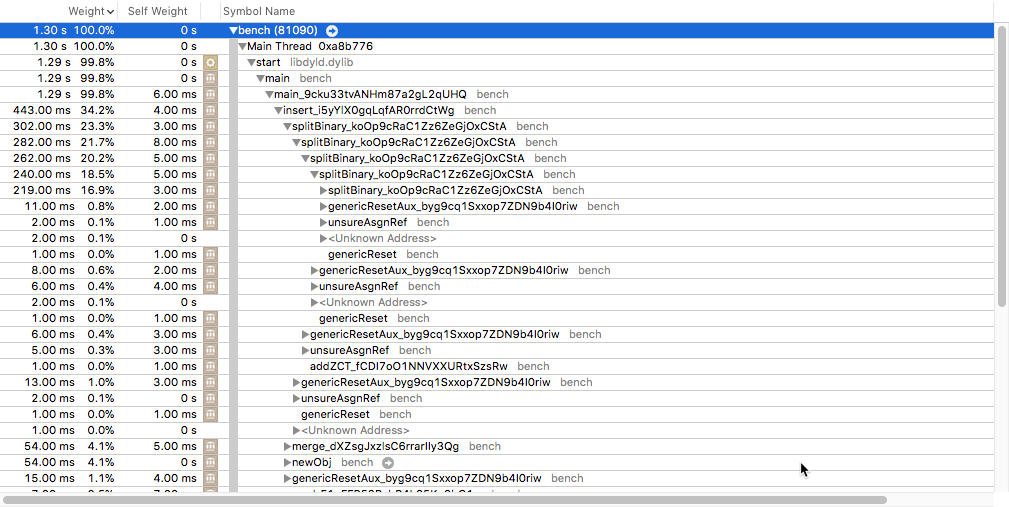
Task: Click the libdyld.dylib library label
Action: 322,62
